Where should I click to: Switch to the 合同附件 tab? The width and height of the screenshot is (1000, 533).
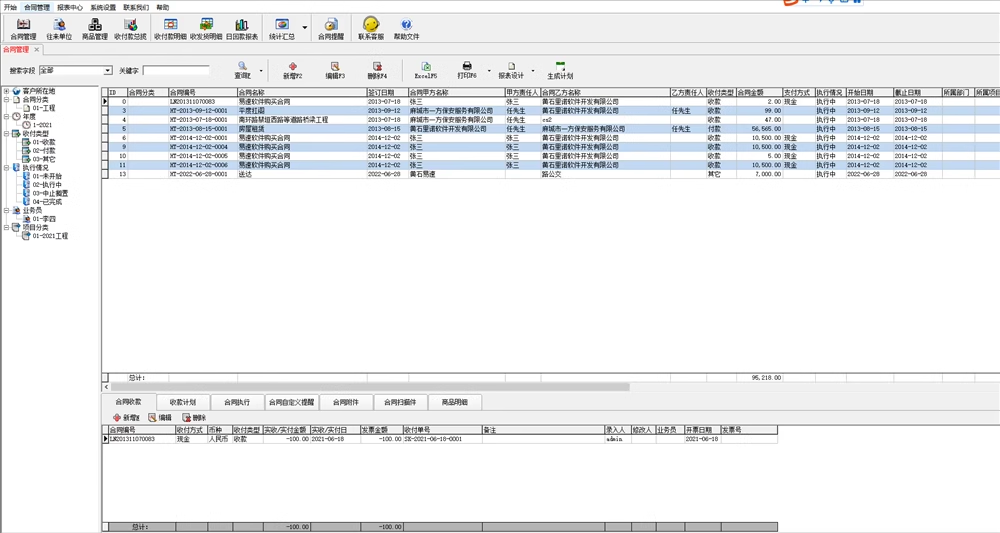(345, 402)
